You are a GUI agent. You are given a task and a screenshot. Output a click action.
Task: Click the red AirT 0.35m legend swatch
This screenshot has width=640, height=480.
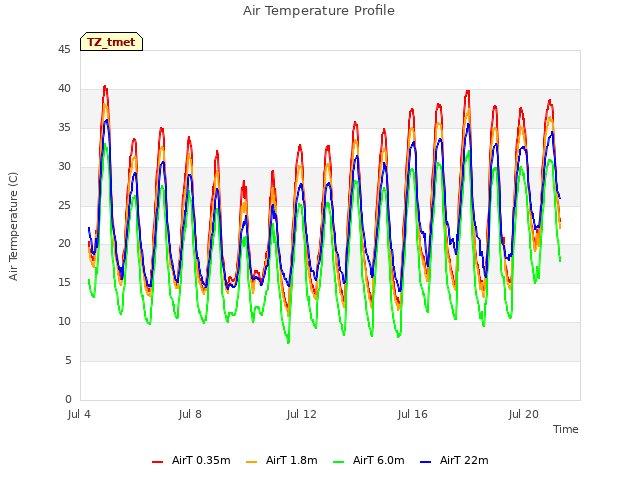(x=158, y=462)
